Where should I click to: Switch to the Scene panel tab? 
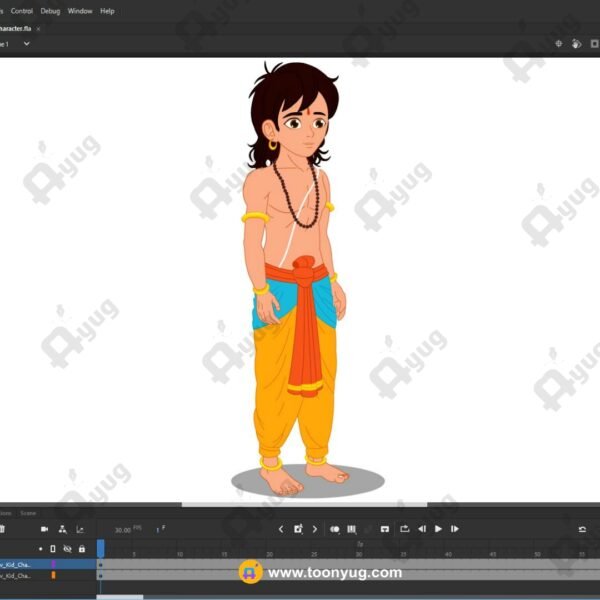point(28,513)
